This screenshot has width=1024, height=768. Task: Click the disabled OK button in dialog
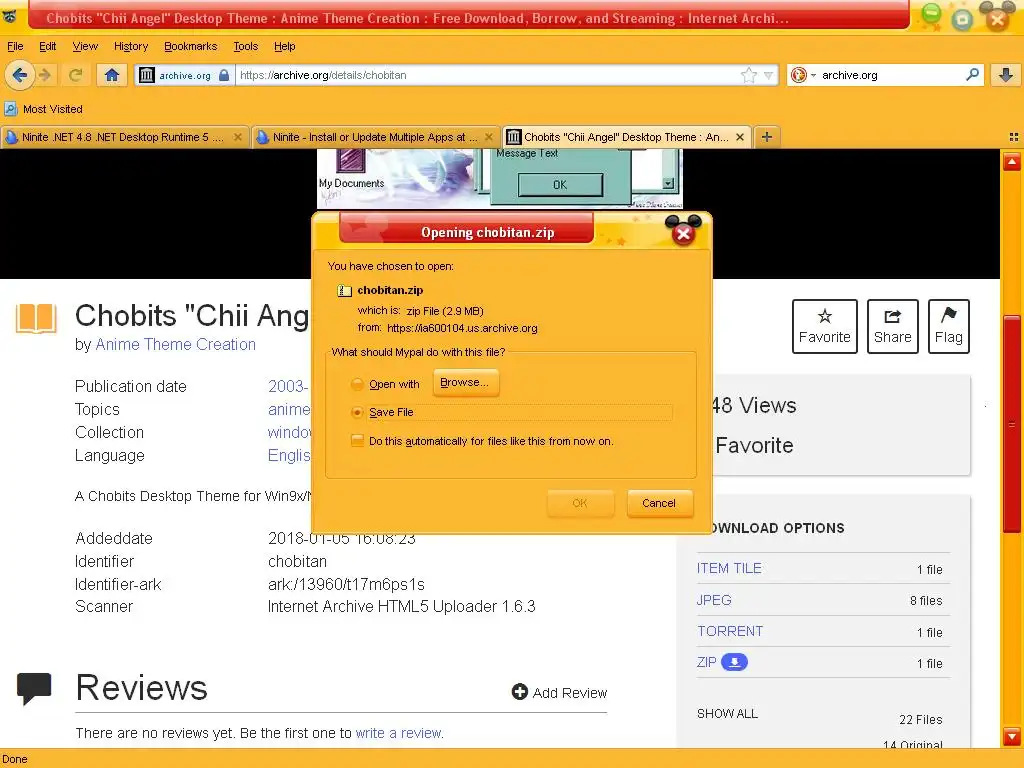(x=580, y=503)
